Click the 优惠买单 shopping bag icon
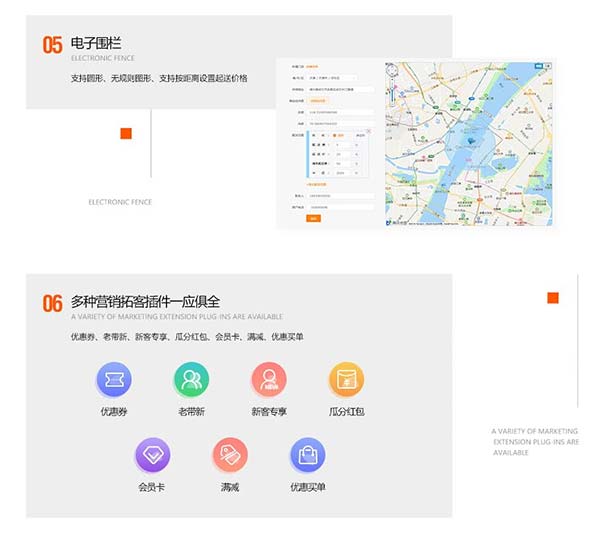The height and width of the screenshot is (535, 600). point(307,455)
